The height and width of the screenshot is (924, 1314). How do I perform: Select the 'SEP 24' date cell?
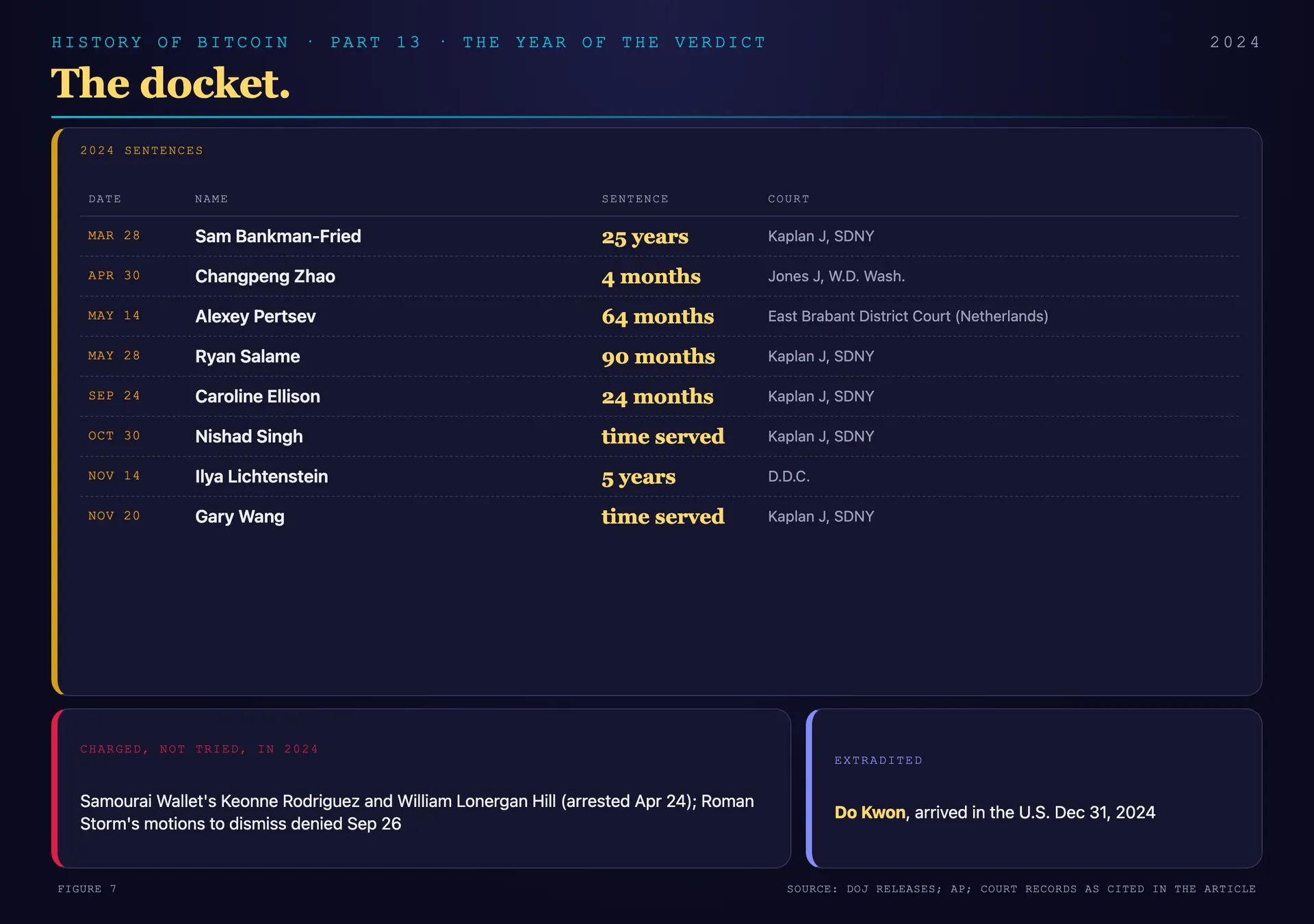(114, 396)
